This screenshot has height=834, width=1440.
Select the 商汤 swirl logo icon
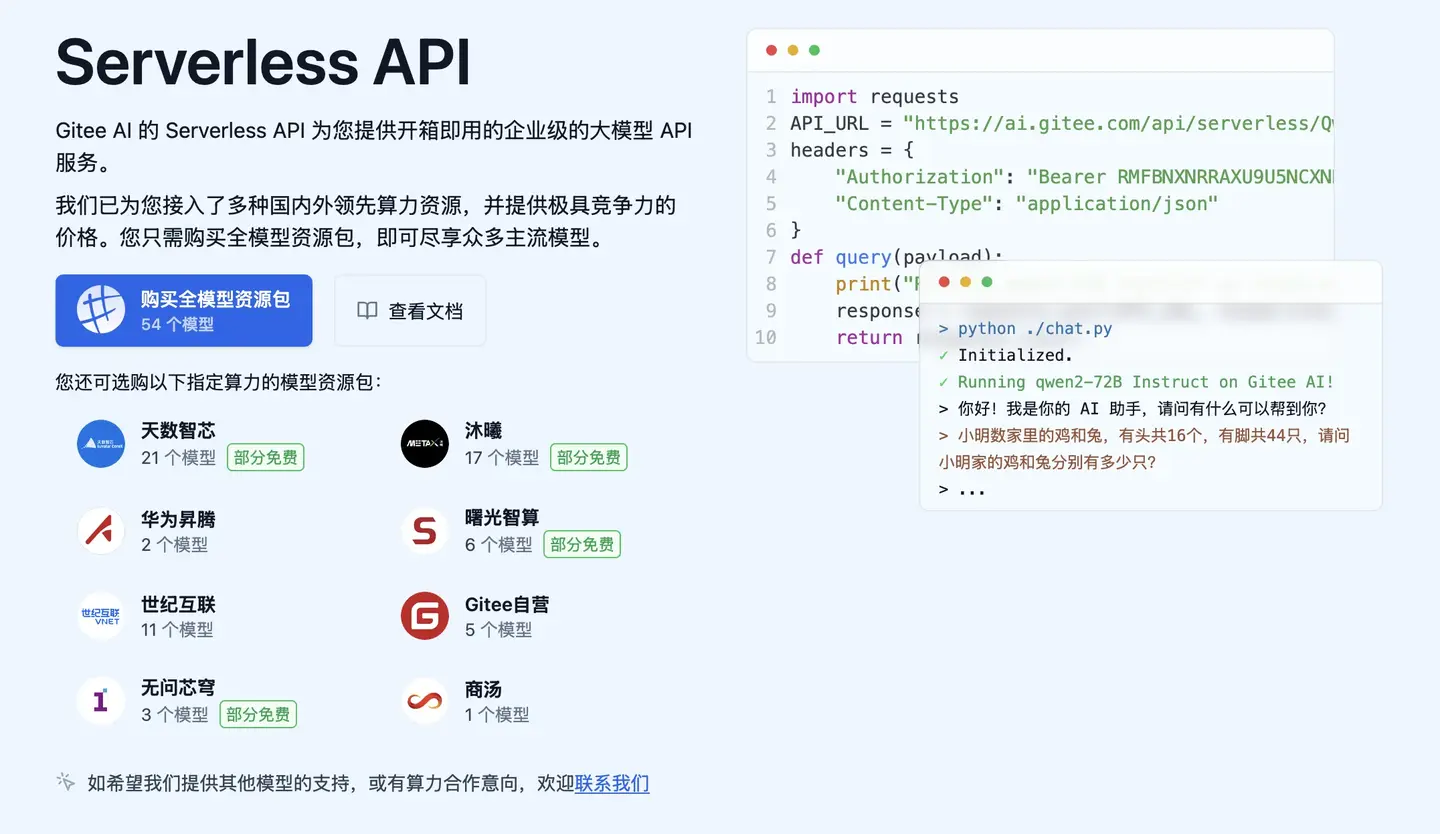(x=424, y=700)
